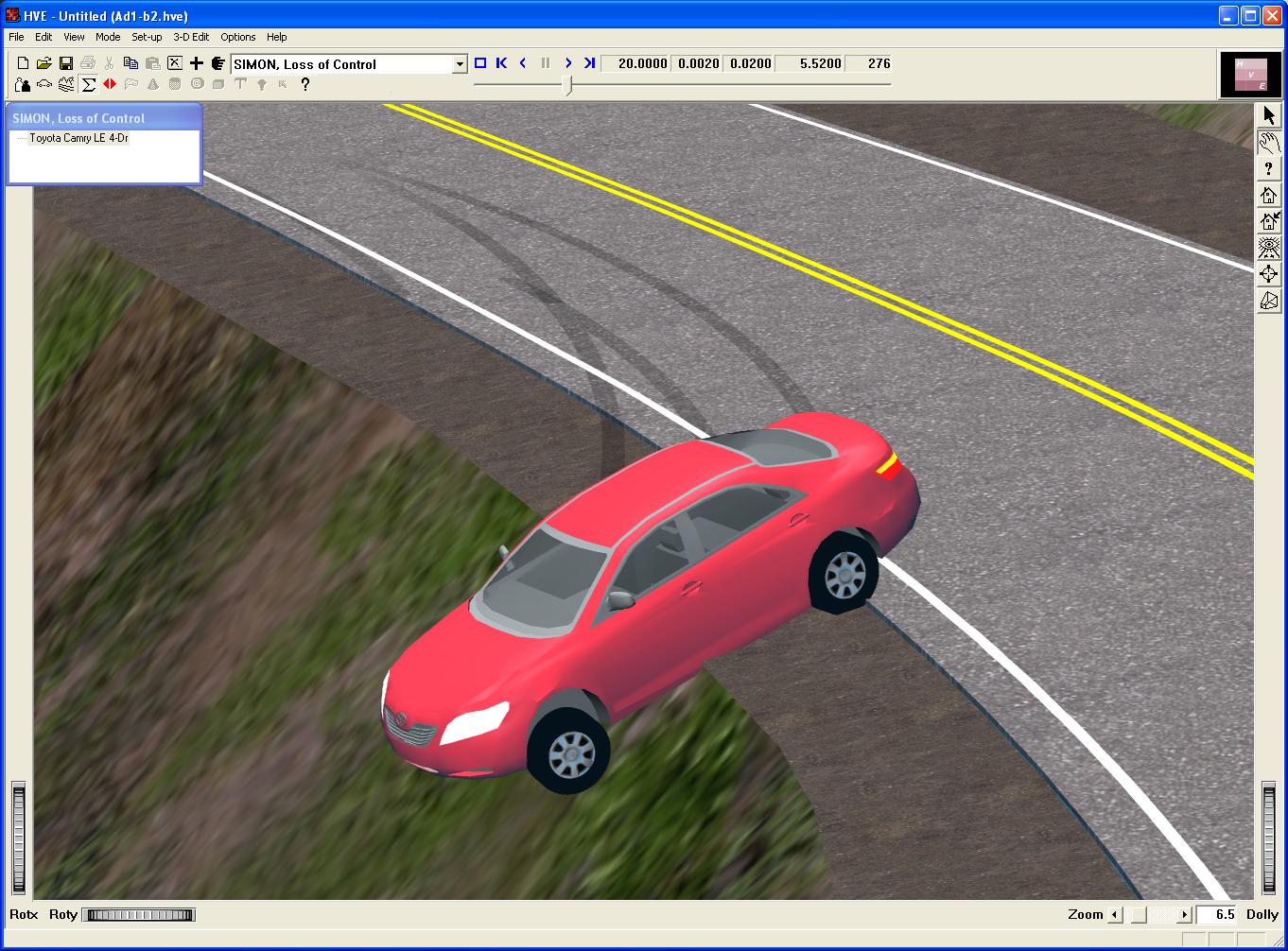Click the simulation time slider handle
Viewport: 1288px width, 951px height.
tap(567, 85)
